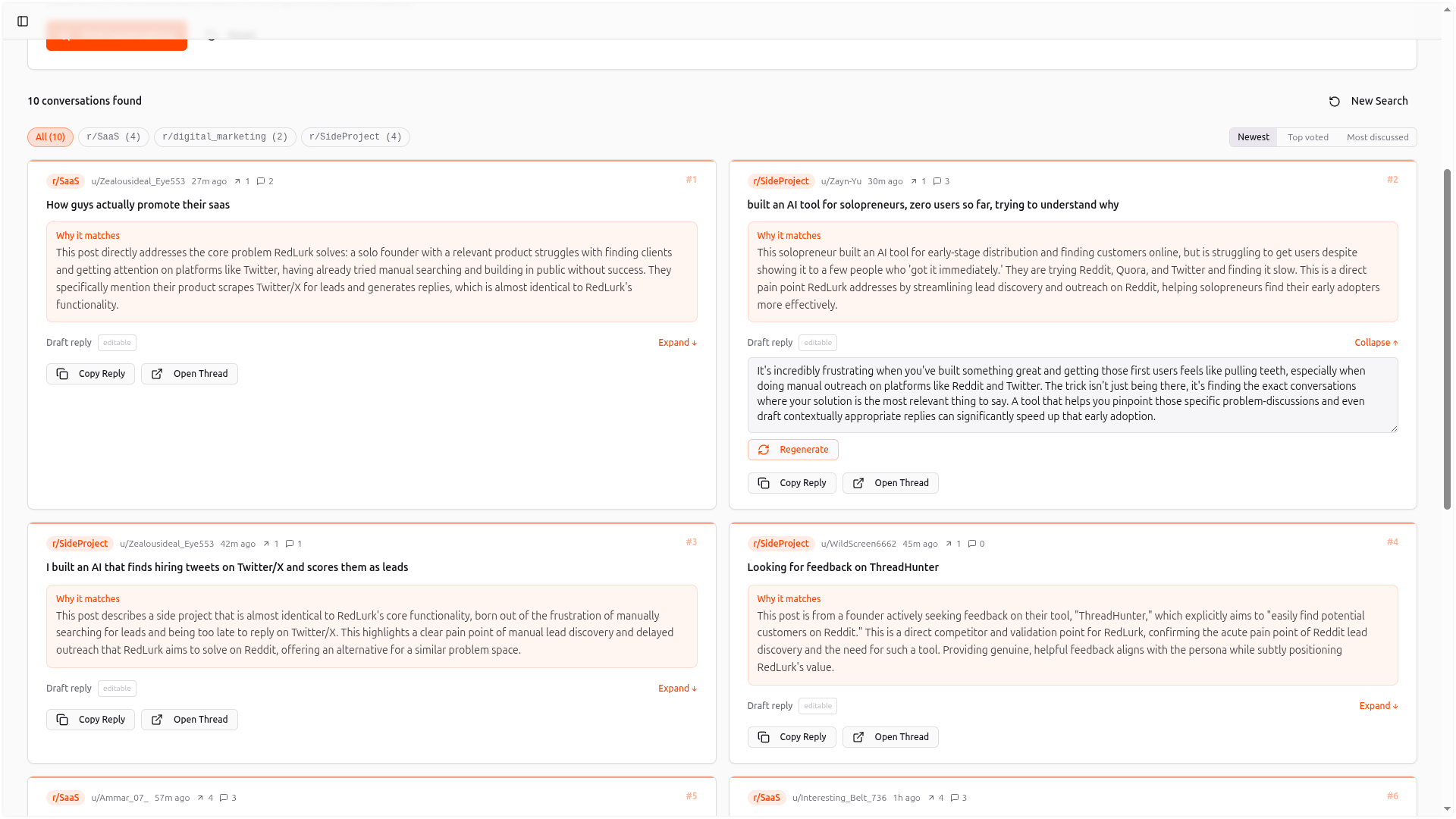The image size is (1456, 819).
Task: Click the comment bubble icon on post #1
Action: click(x=262, y=181)
